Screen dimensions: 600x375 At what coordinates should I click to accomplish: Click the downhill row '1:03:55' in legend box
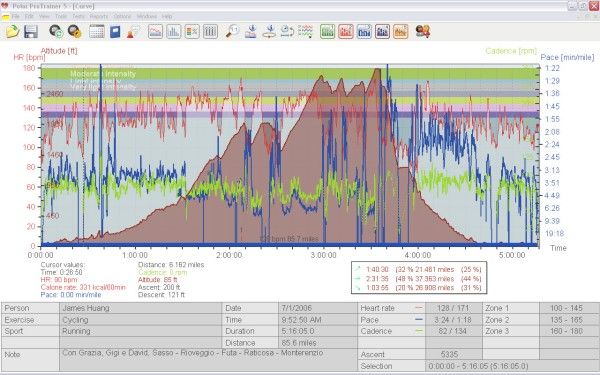click(419, 287)
